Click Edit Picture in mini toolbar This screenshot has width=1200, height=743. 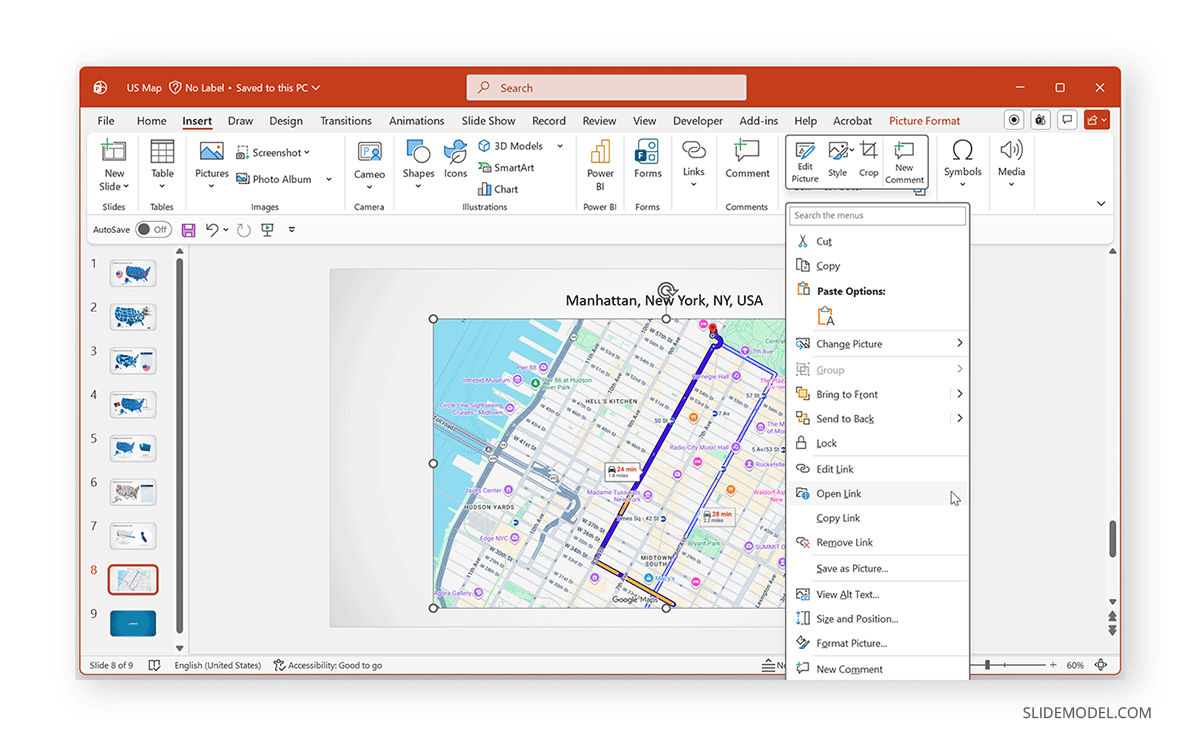coord(805,162)
